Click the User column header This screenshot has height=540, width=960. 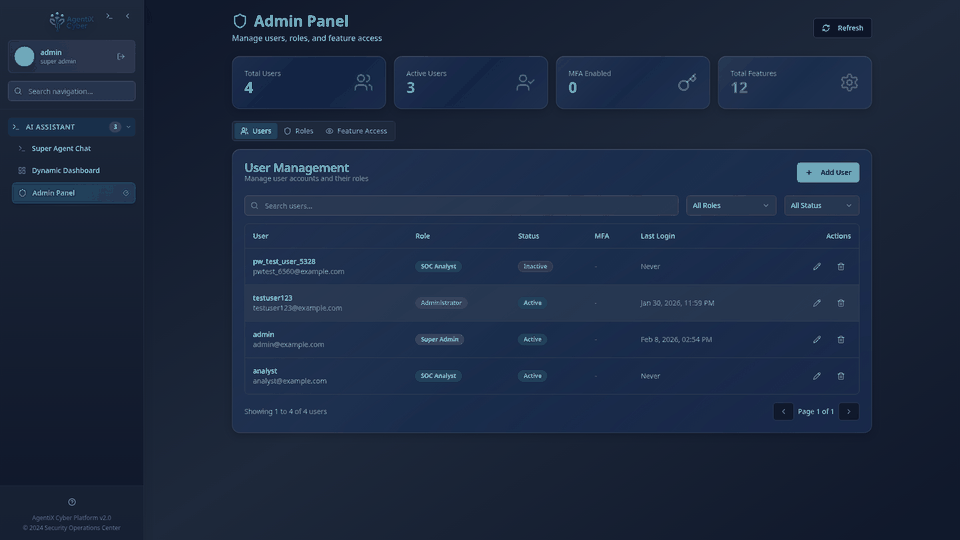[260, 236]
